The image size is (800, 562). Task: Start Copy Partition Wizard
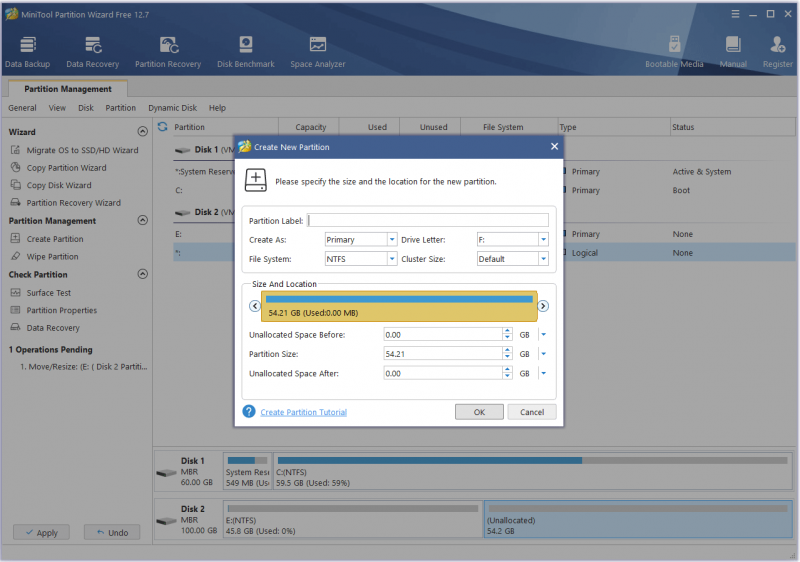66,168
